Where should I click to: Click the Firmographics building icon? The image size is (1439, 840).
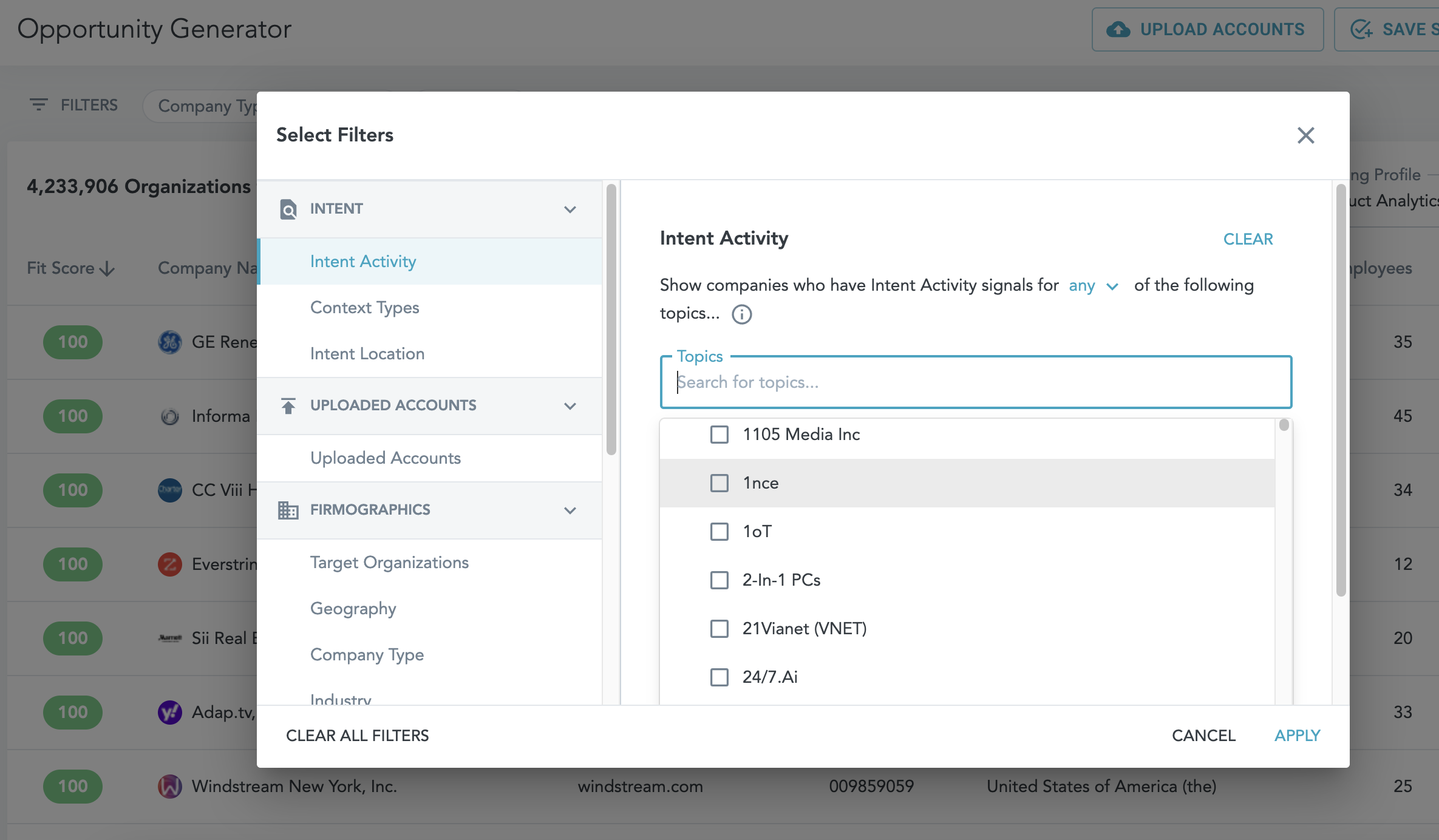(x=288, y=510)
